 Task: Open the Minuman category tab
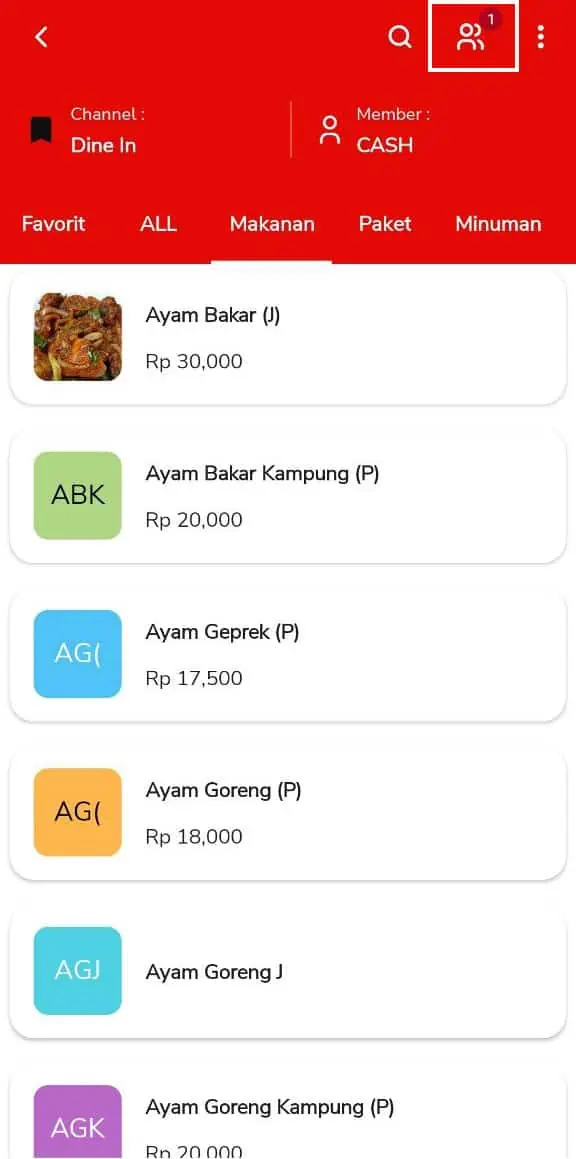(498, 224)
